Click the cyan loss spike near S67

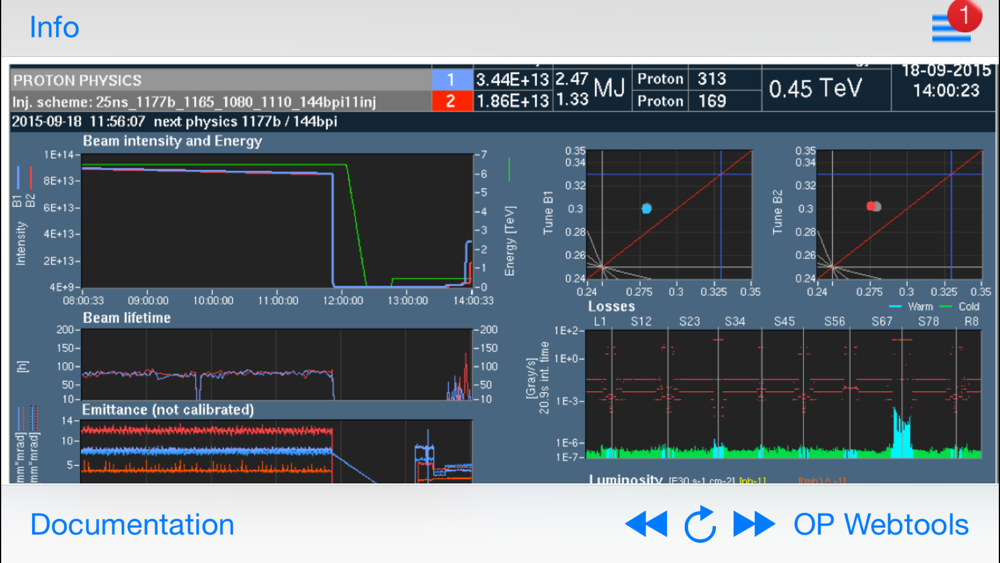902,434
